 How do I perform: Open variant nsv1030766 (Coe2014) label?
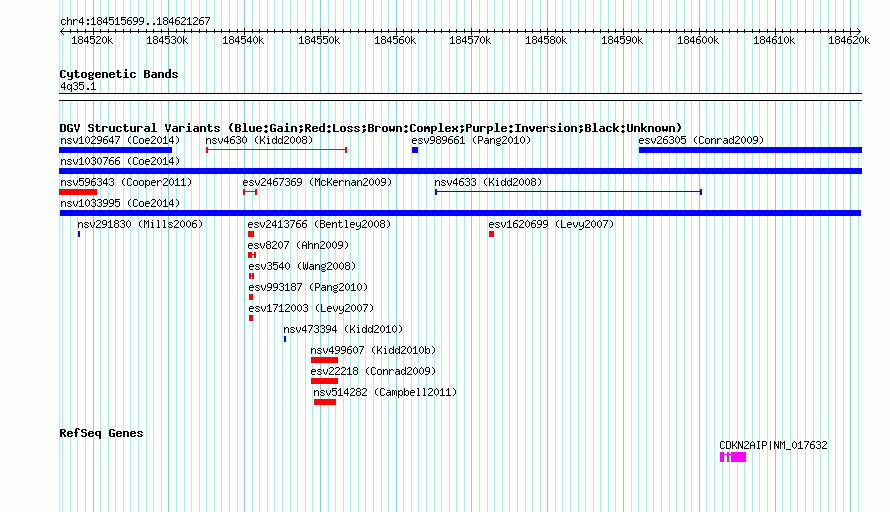(x=120, y=161)
